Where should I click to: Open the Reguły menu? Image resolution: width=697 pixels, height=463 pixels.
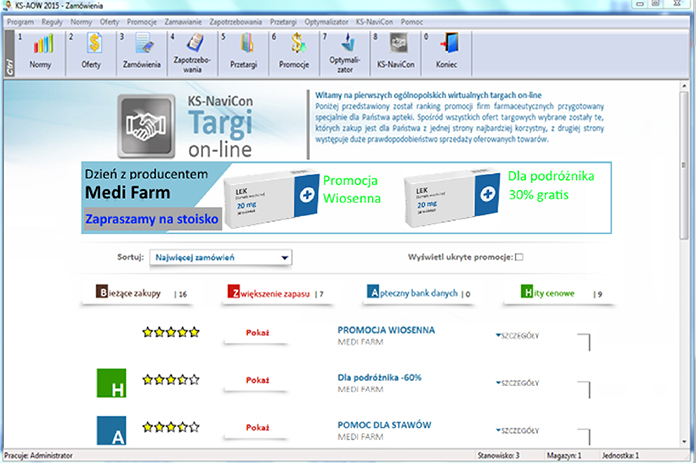(x=52, y=22)
